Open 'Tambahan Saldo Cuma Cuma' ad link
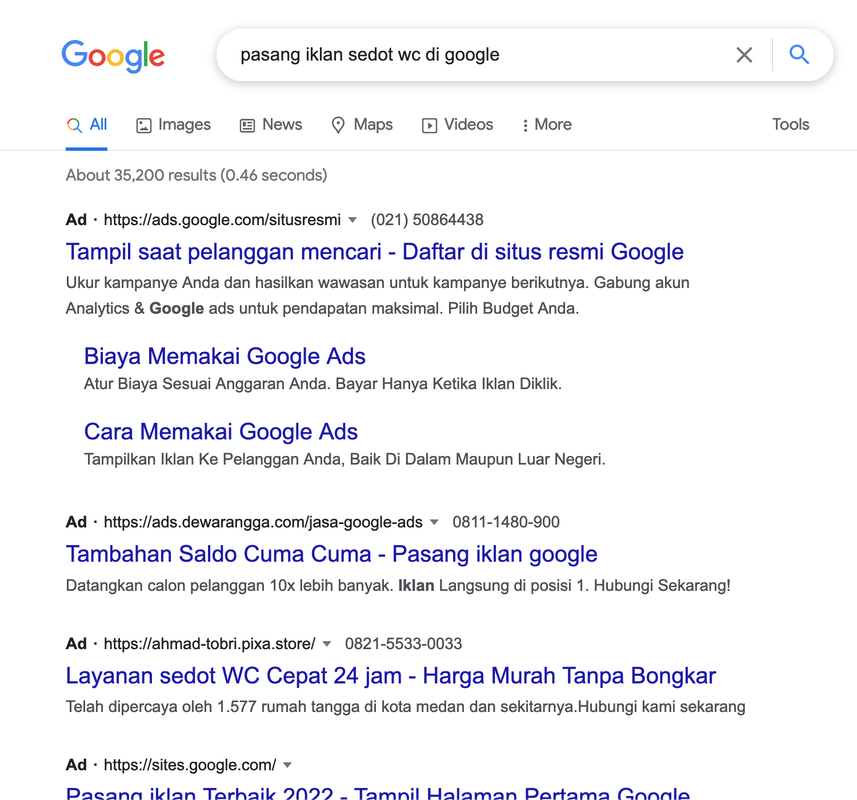 pyautogui.click(x=331, y=554)
